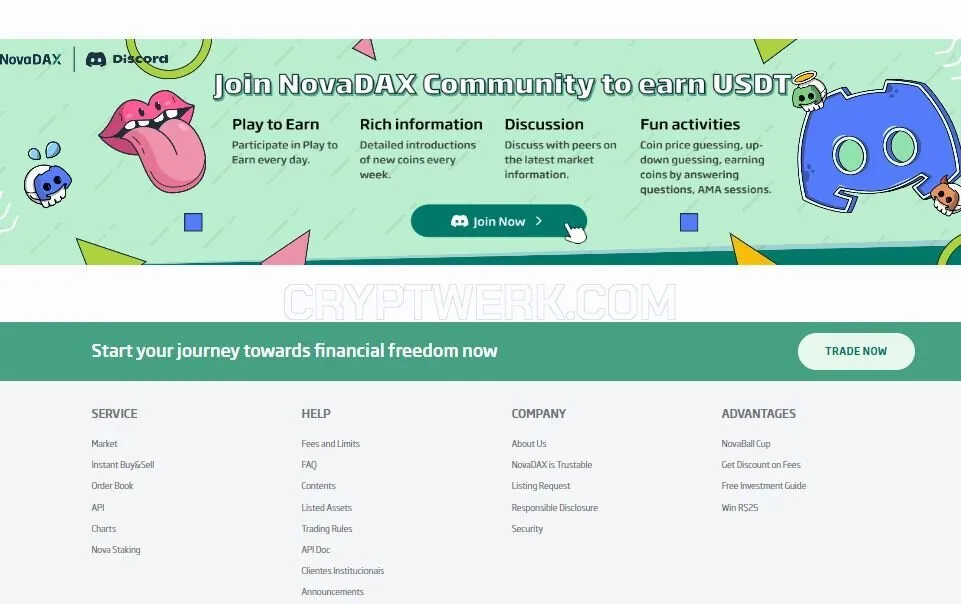The height and width of the screenshot is (604, 961).
Task: Click the Discord logo in banner header
Action: pos(127,59)
